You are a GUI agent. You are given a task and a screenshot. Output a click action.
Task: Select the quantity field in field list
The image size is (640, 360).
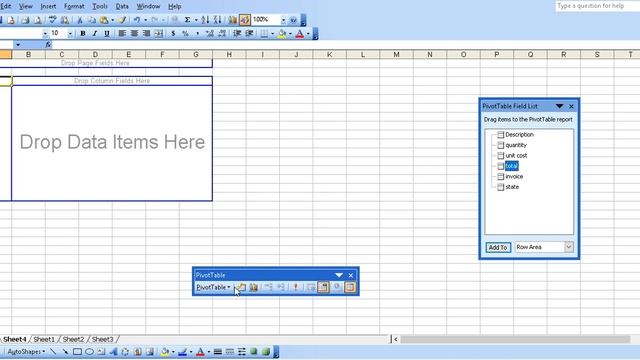[x=516, y=145]
